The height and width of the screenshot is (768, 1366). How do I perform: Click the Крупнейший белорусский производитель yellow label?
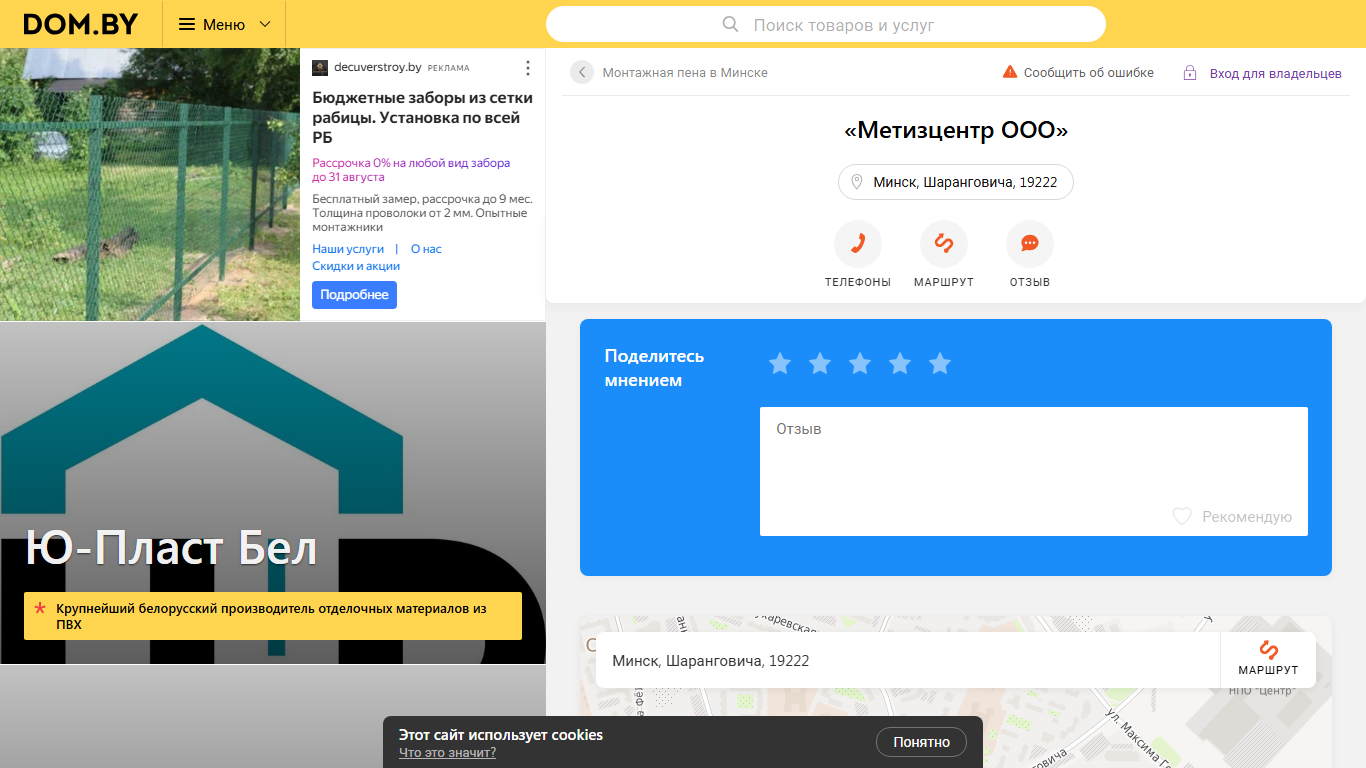(273, 616)
